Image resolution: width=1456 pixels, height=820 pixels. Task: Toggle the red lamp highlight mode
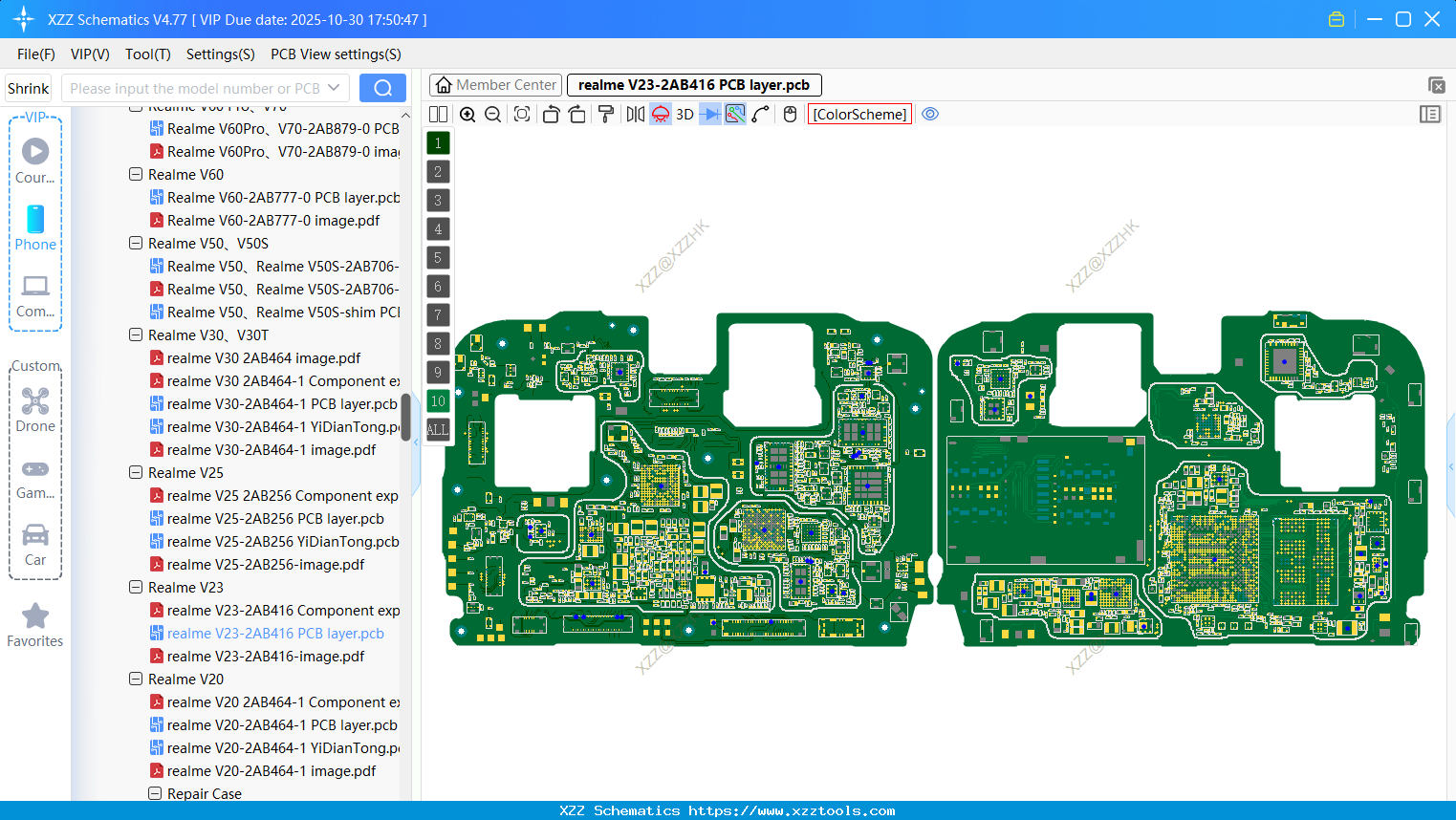pyautogui.click(x=660, y=114)
